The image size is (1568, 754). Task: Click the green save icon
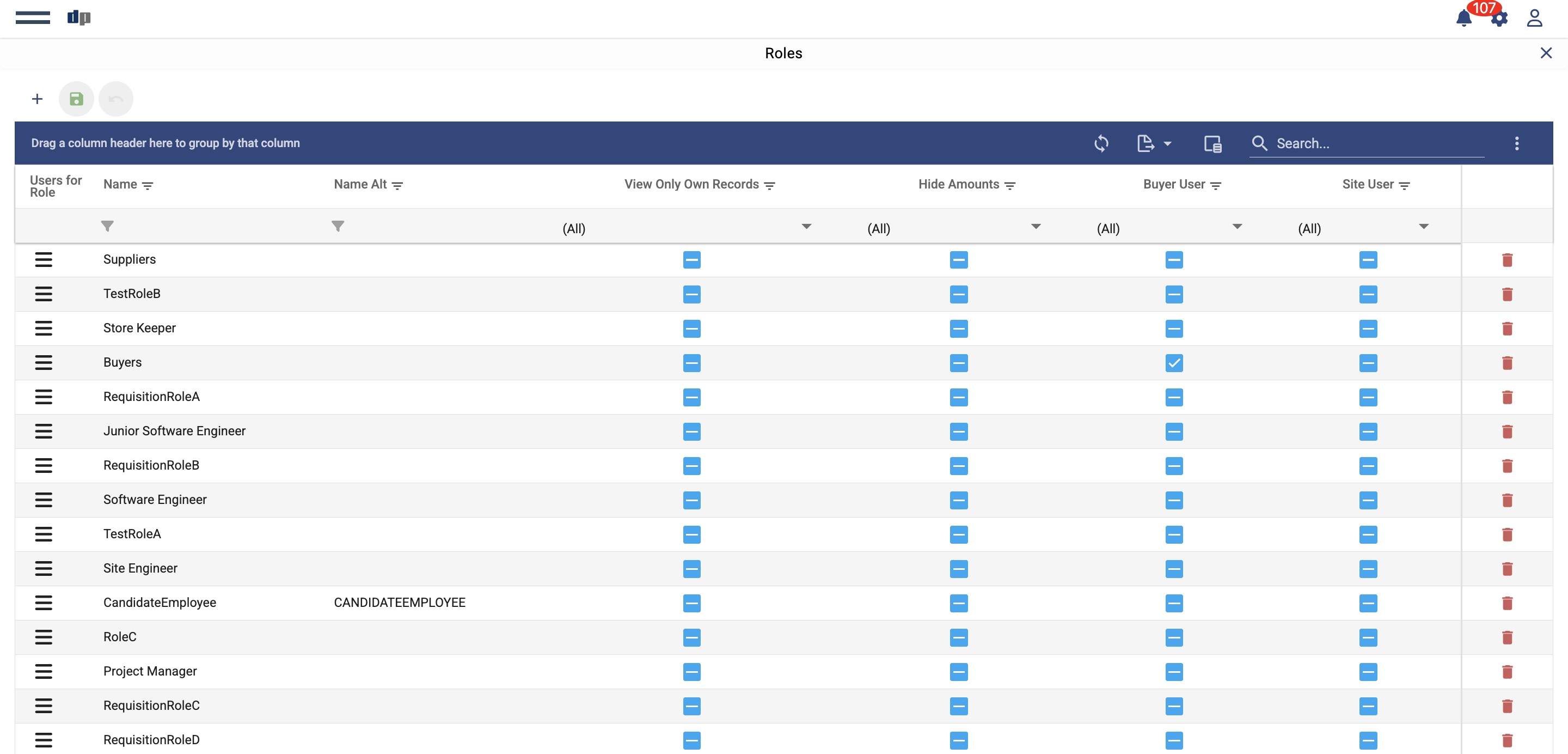76,99
